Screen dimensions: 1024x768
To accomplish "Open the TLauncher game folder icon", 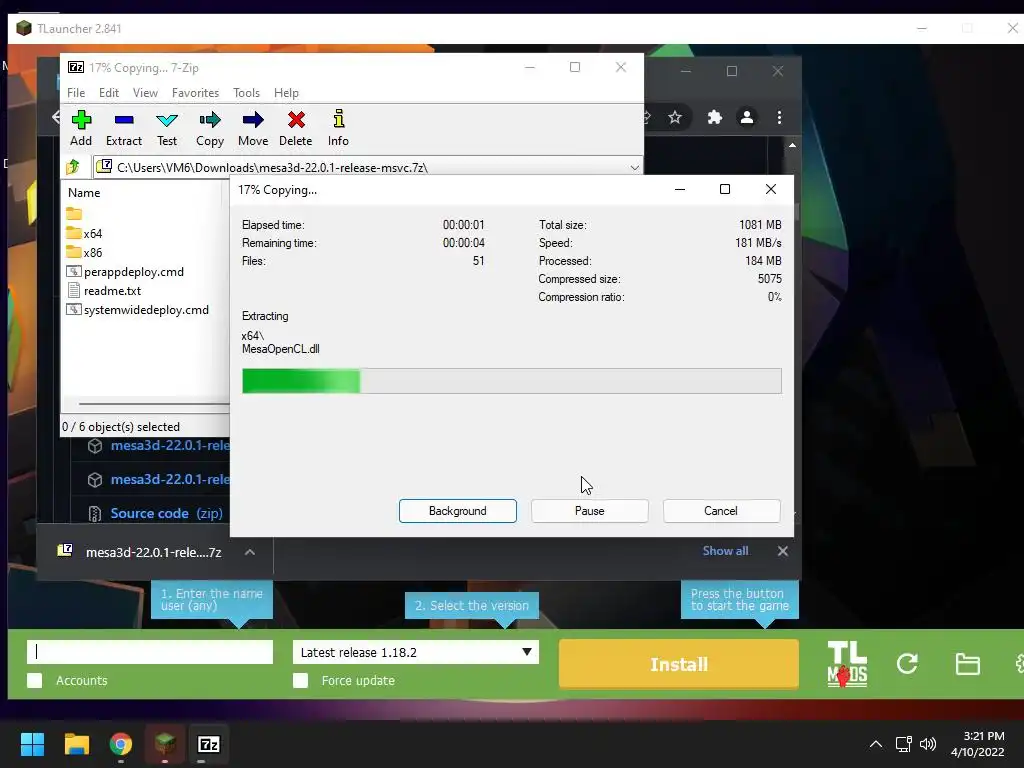I will point(967,664).
